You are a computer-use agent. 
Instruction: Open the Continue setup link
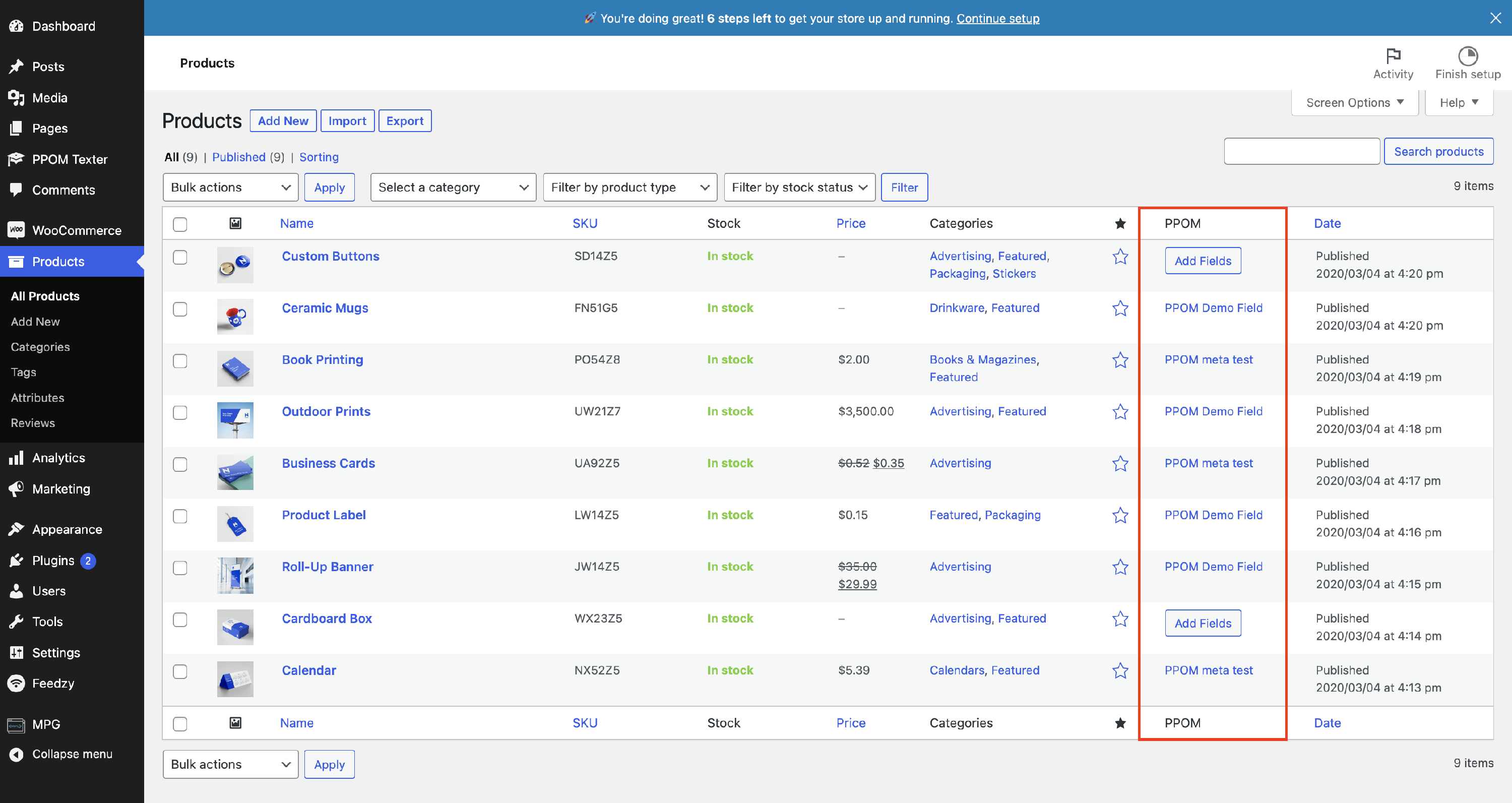pyautogui.click(x=997, y=18)
